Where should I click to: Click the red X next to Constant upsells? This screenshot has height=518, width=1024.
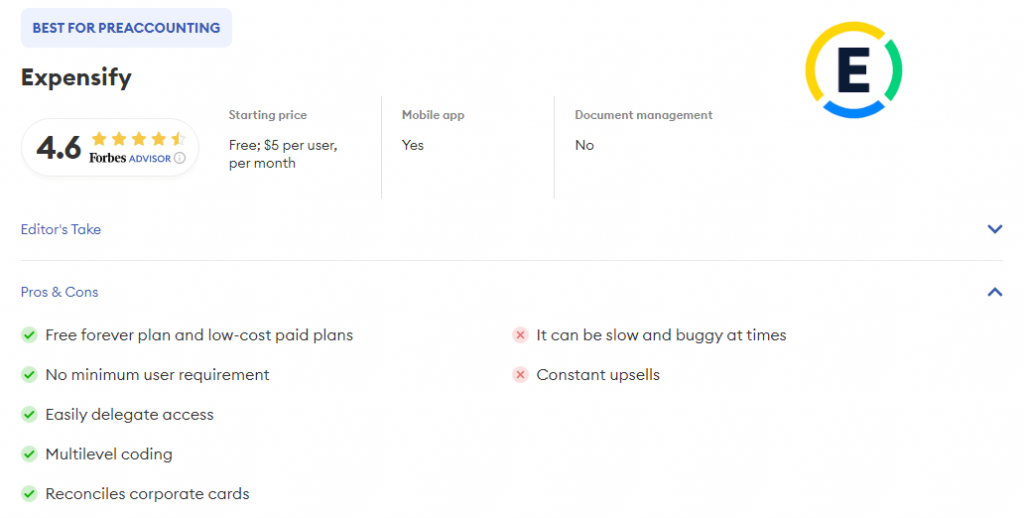click(520, 375)
